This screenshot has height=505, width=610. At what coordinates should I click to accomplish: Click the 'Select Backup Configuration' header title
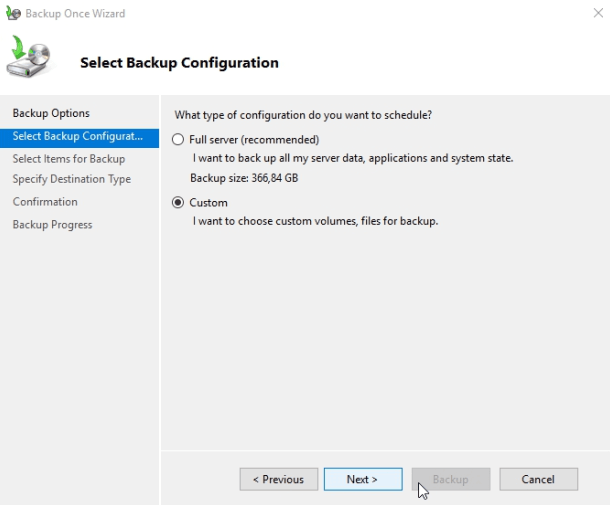[179, 63]
